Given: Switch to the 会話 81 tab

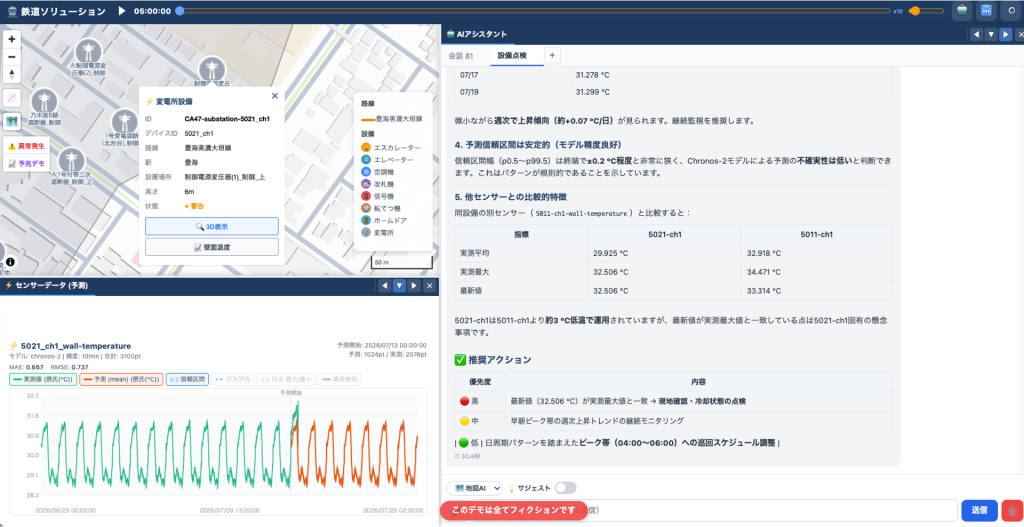Looking at the screenshot, I should (x=461, y=56).
